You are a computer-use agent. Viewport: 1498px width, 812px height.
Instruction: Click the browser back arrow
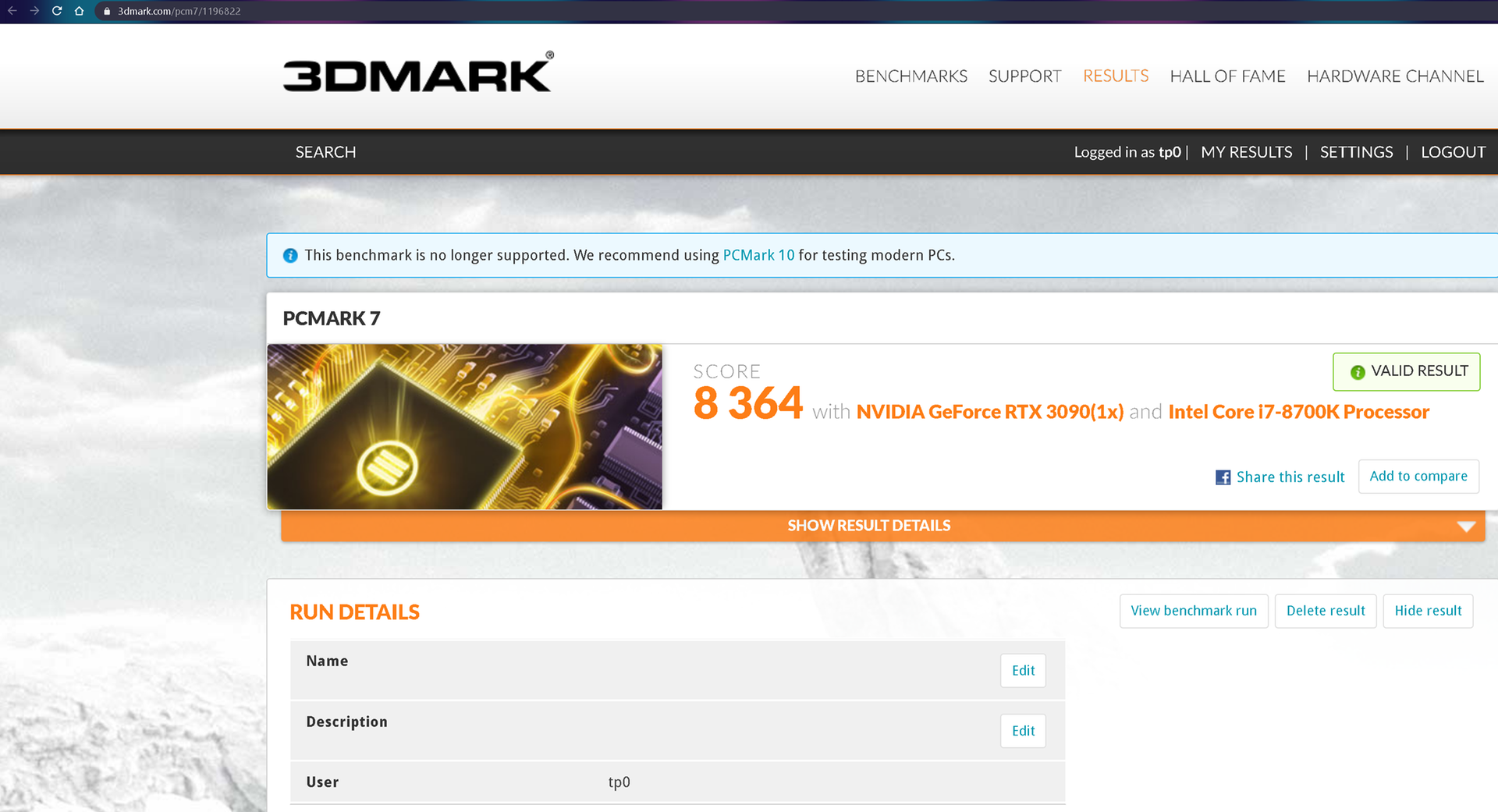12,11
